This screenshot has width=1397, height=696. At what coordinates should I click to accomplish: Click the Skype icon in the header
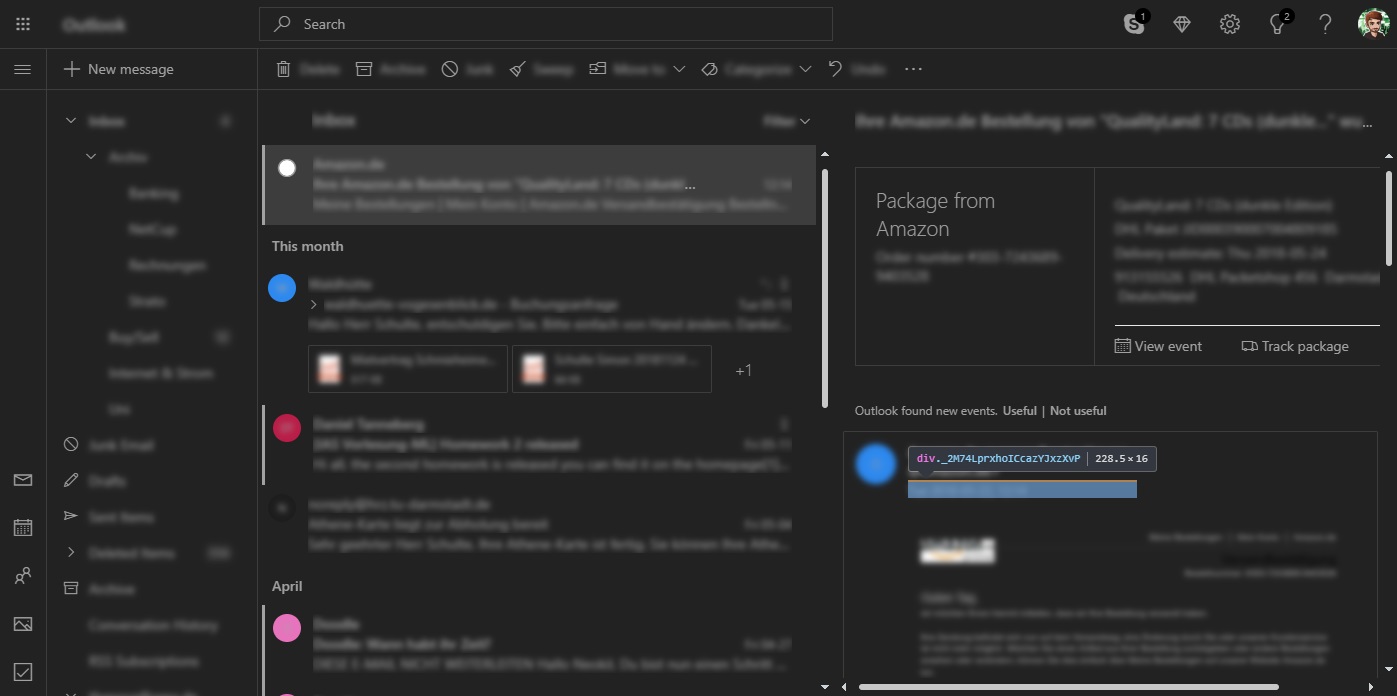pos(1134,23)
